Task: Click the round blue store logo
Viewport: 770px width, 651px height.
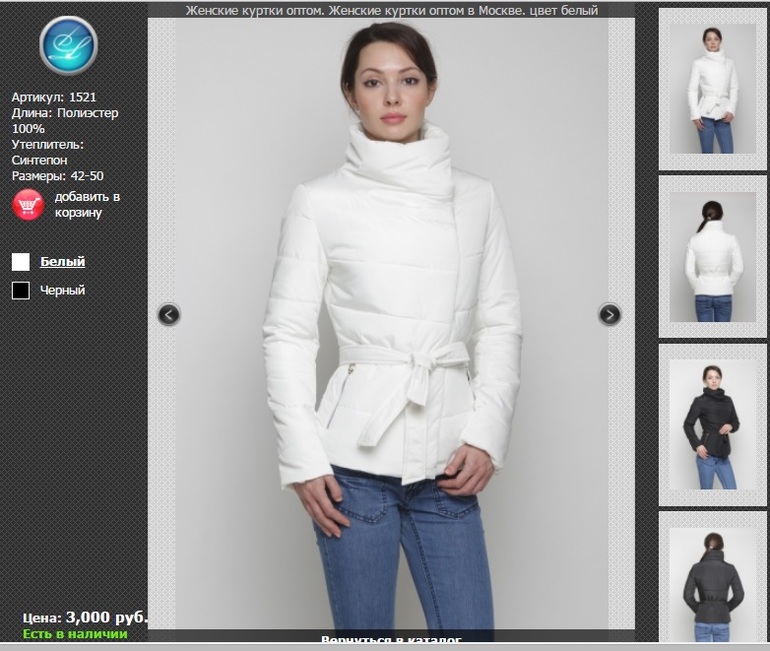Action: (x=68, y=46)
